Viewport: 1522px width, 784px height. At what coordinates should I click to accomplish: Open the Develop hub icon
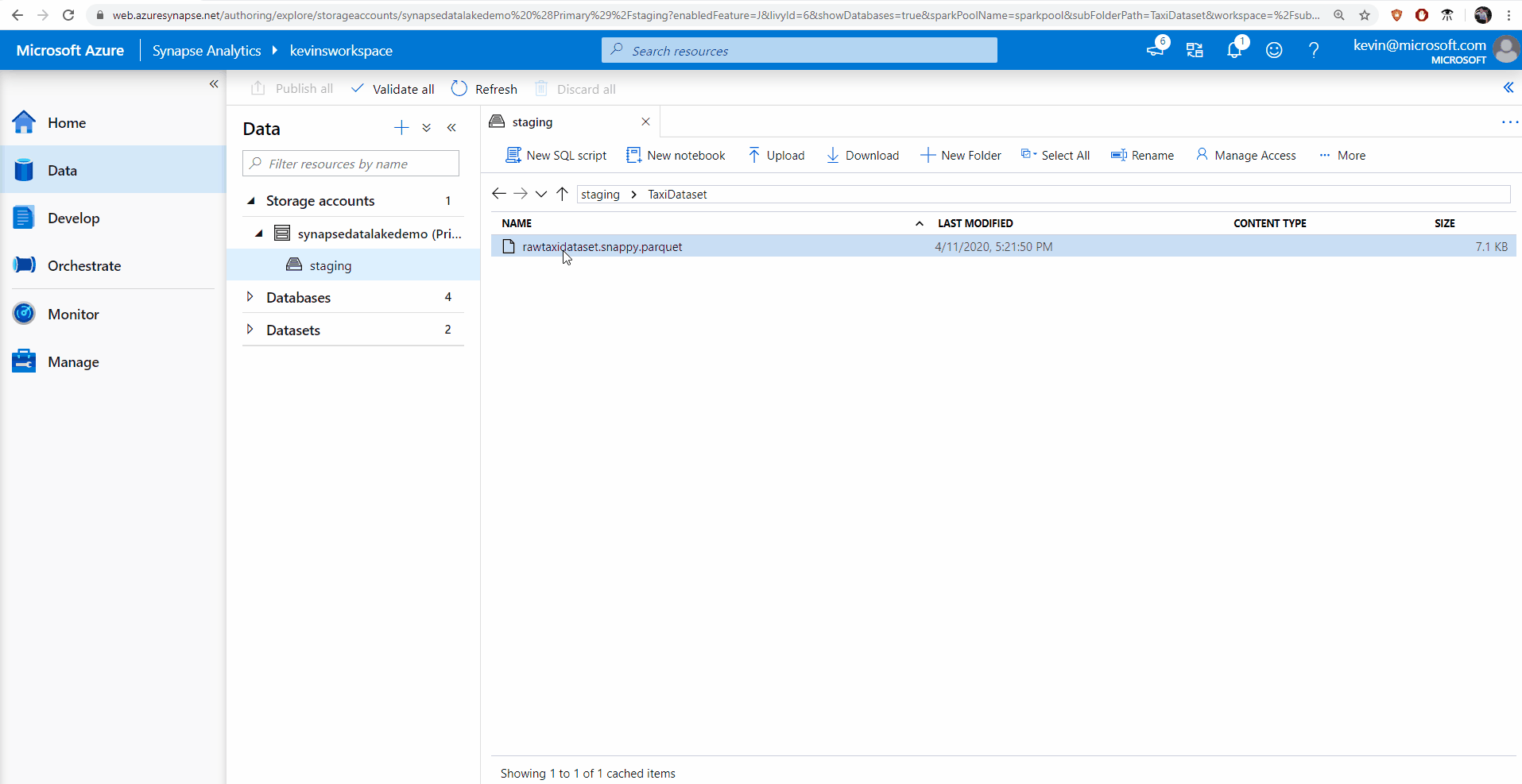pos(24,218)
